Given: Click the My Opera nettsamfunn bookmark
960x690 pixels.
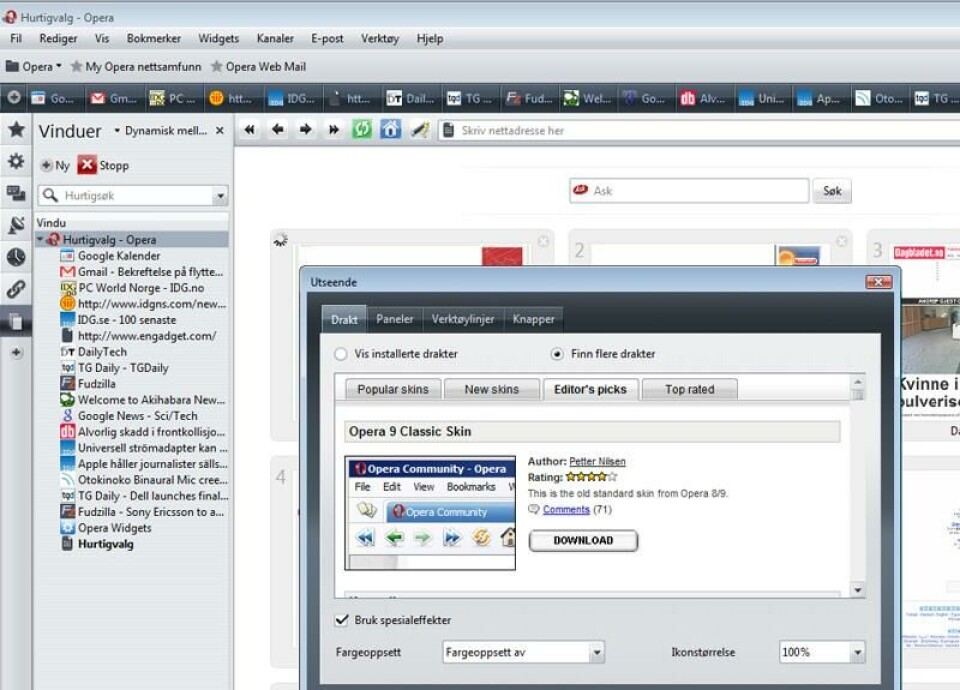Looking at the screenshot, I should (x=136, y=67).
